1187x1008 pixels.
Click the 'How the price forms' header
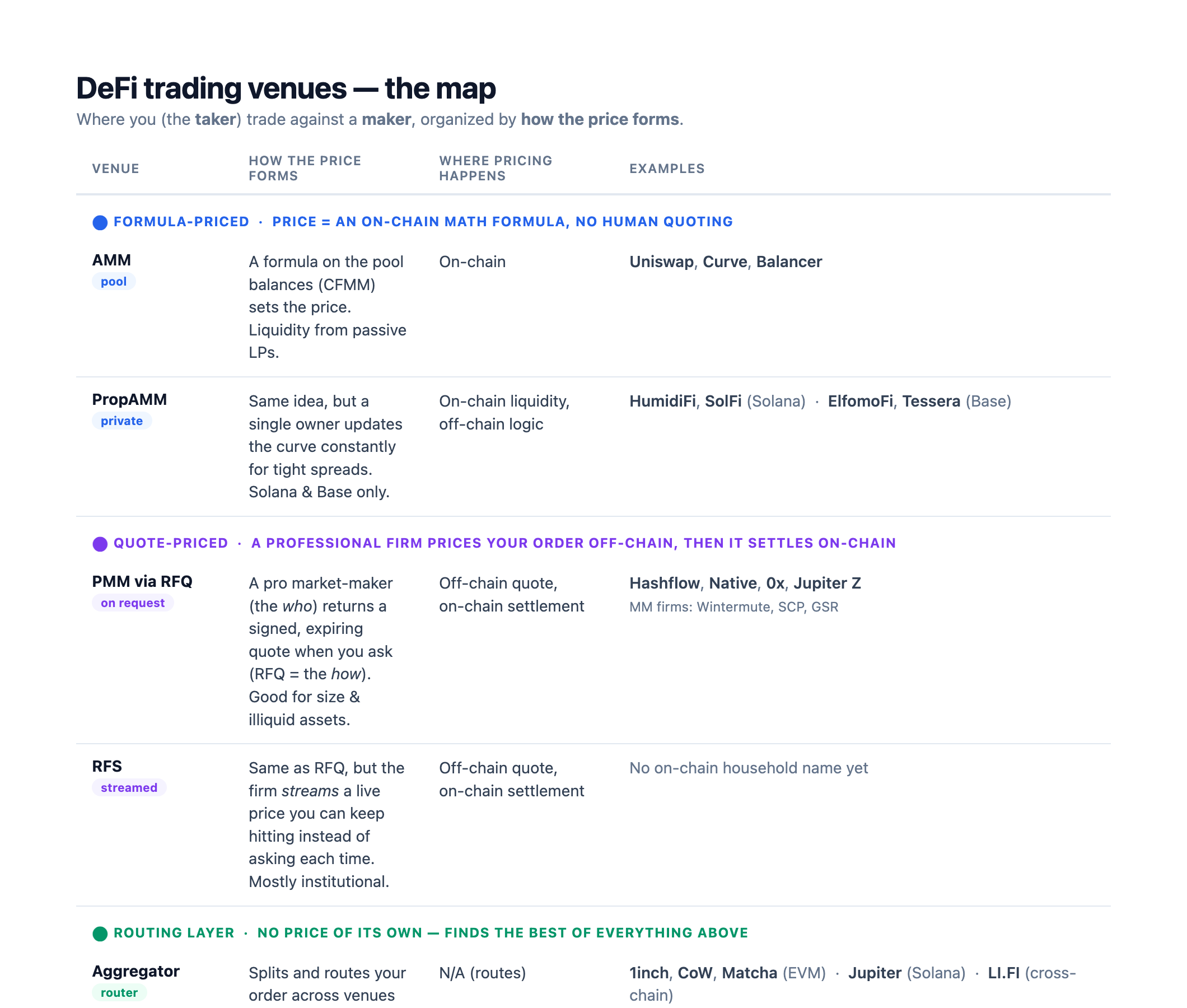click(x=305, y=168)
